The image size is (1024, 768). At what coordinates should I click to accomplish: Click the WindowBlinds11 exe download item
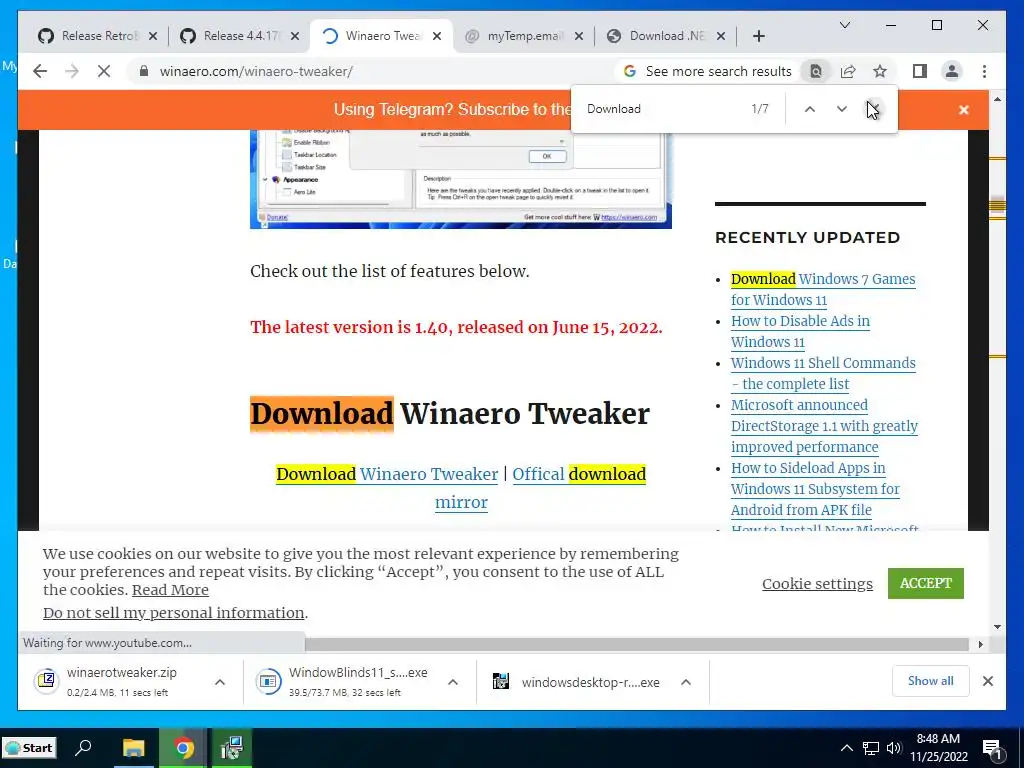point(345,681)
